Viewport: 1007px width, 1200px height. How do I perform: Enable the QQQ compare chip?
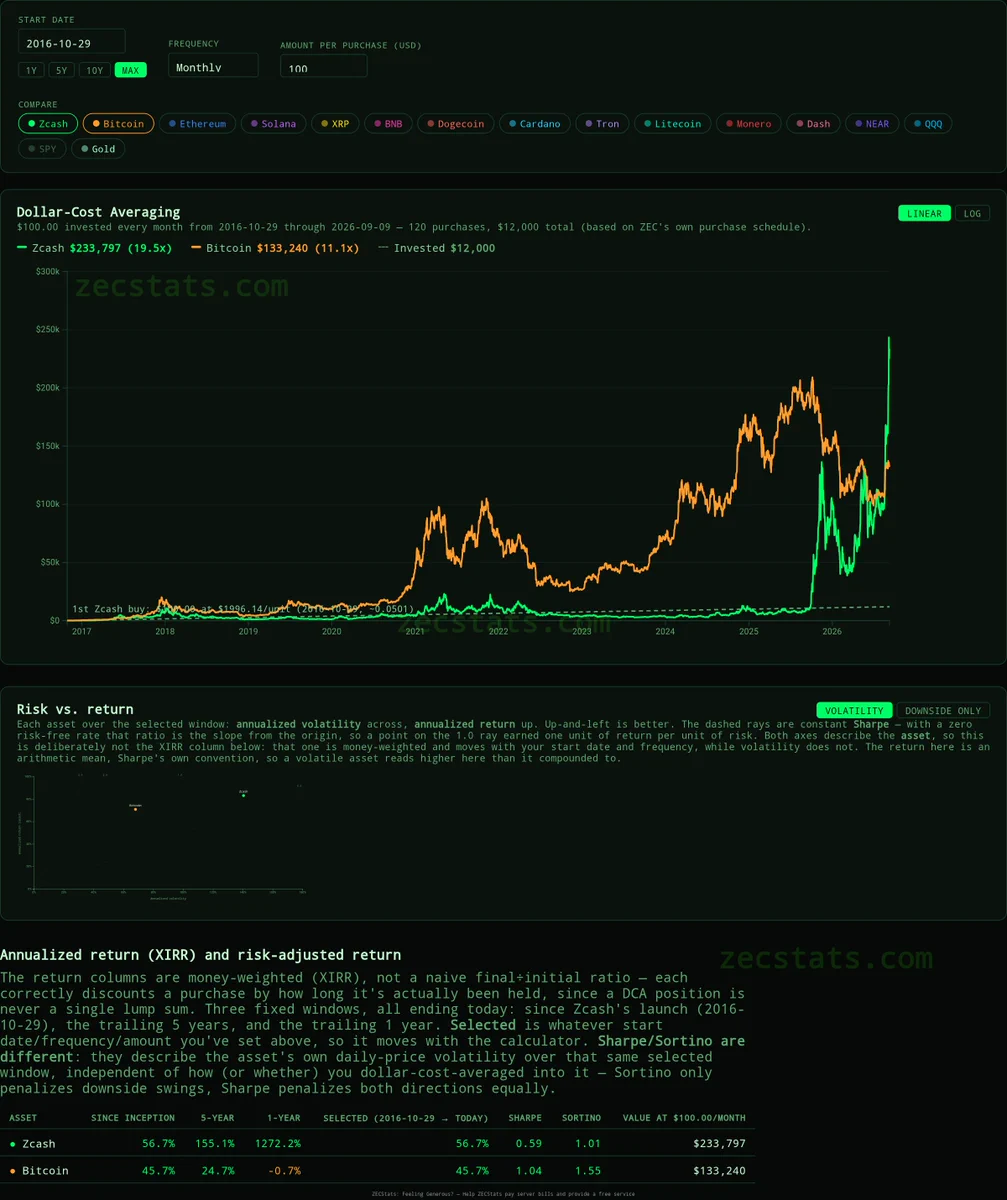coord(927,124)
